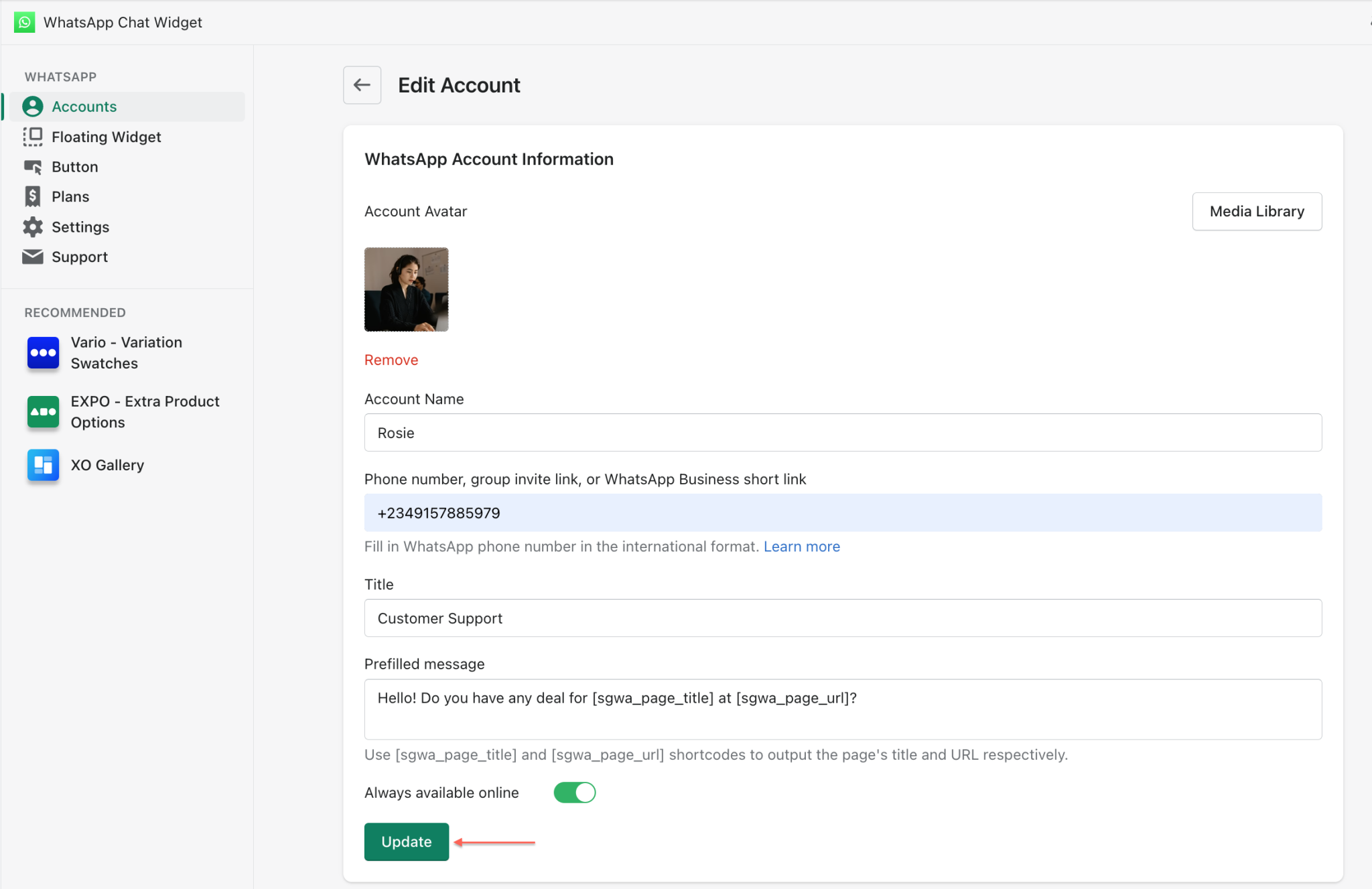Toggle Always available online switch
Viewport: 1372px width, 889px height.
[574, 793]
